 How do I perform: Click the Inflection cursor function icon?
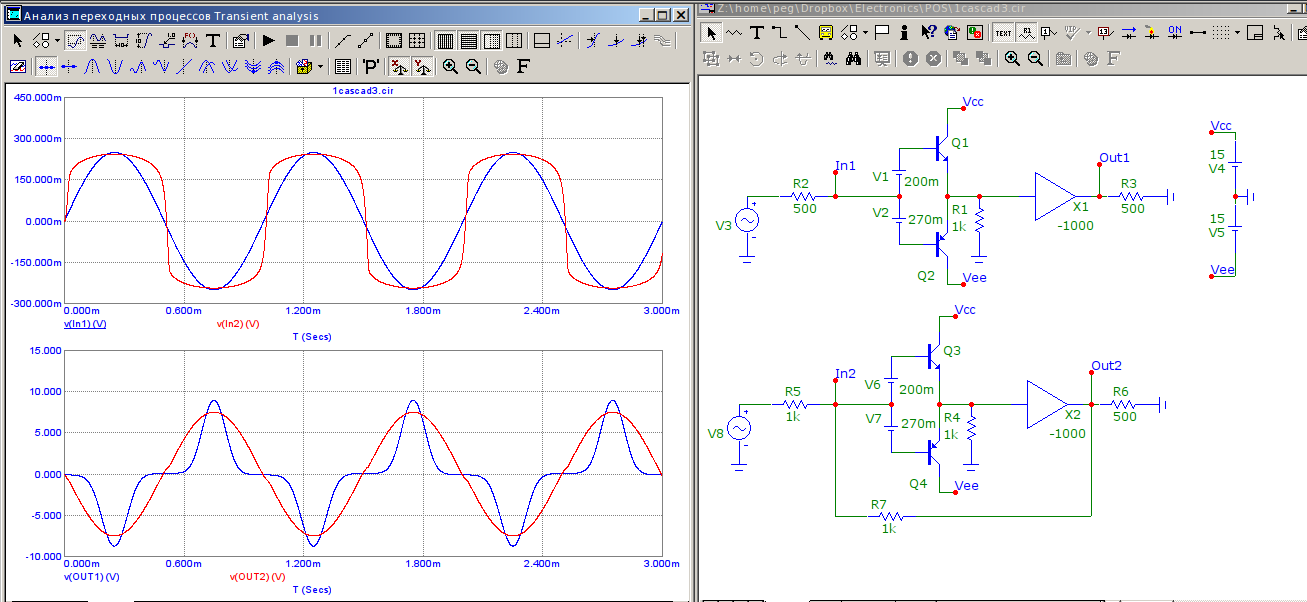coord(184,67)
